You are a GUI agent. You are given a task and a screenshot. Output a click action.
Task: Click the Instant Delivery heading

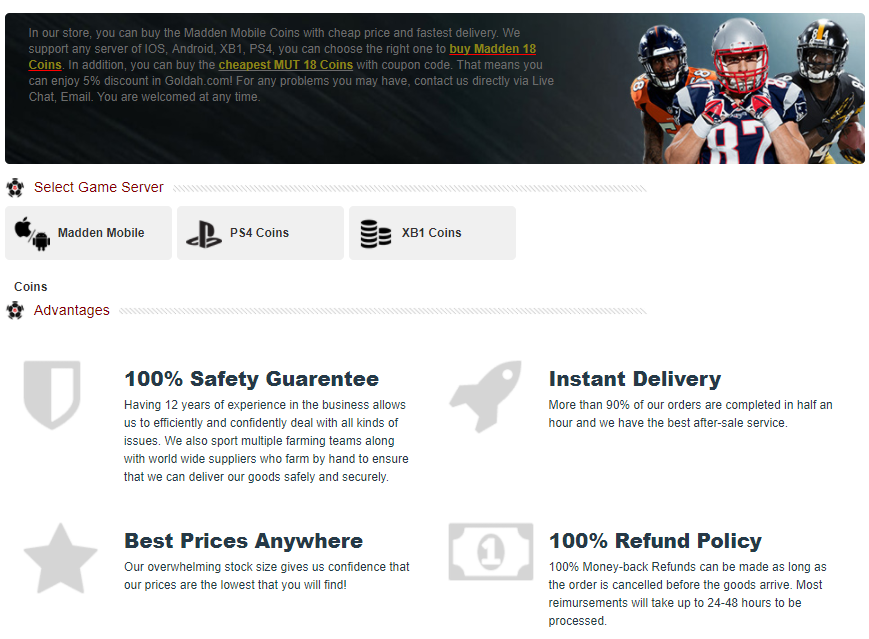635,379
